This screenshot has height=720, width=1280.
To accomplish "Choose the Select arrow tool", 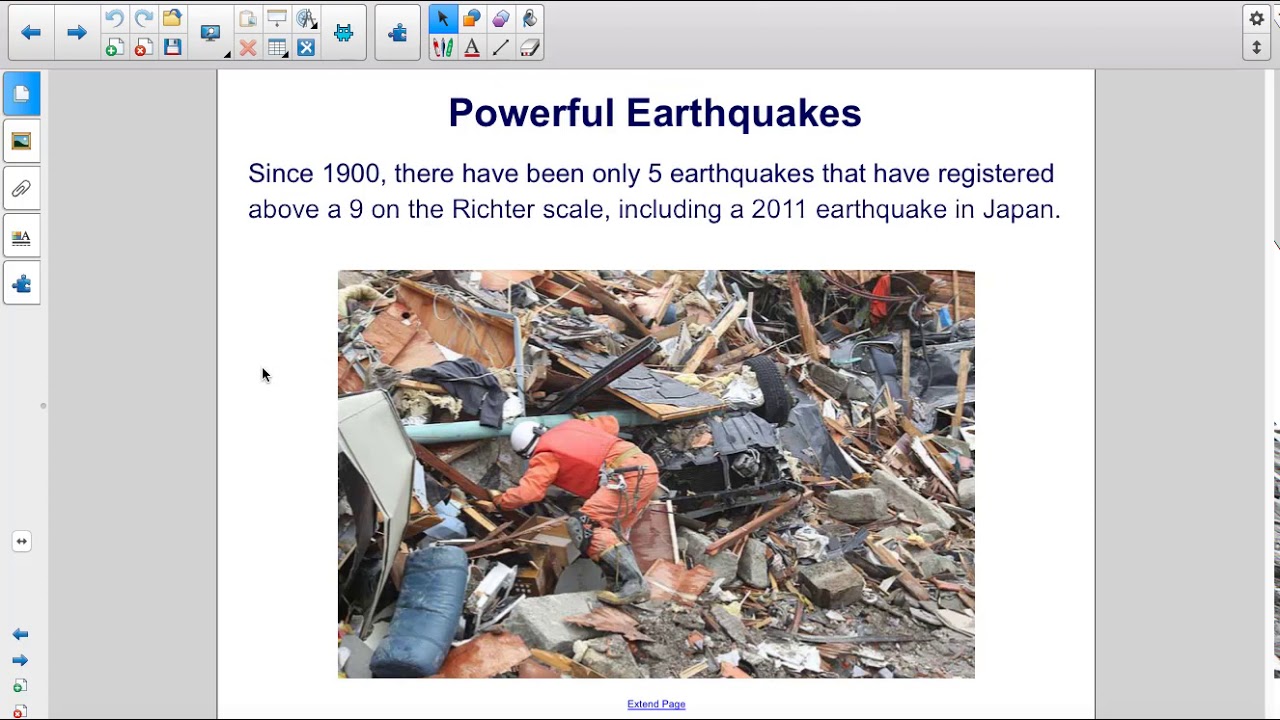I will pos(443,19).
